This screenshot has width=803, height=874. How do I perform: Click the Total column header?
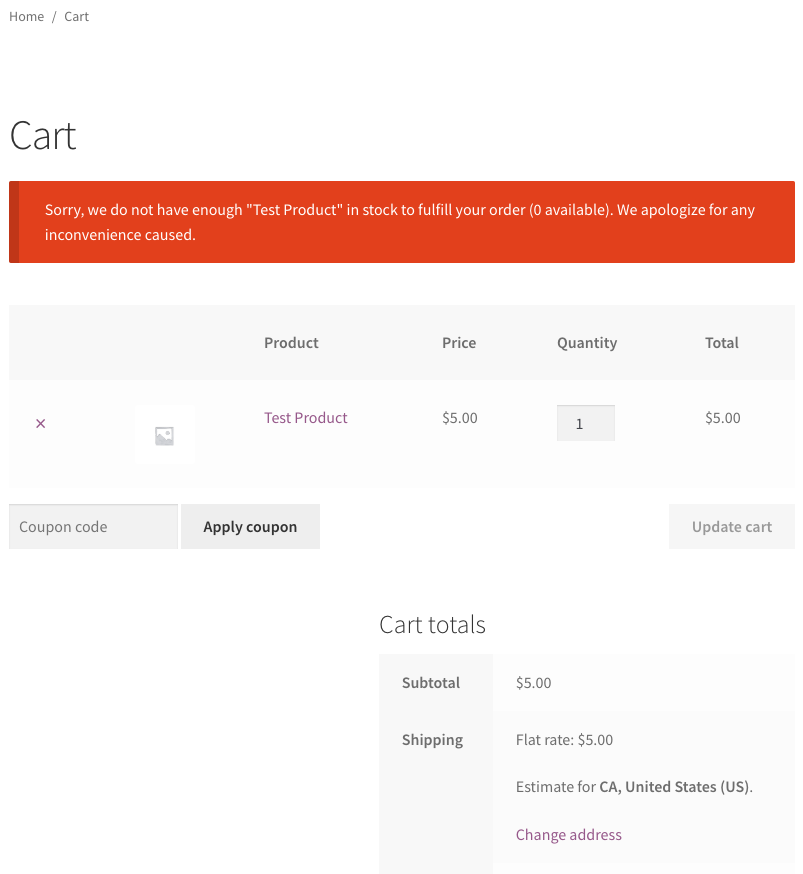721,342
